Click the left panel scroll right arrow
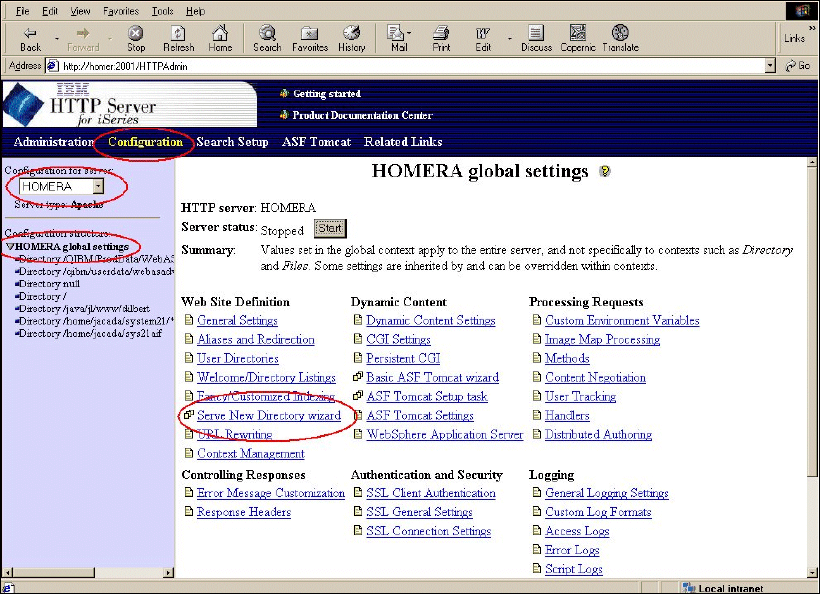 click(x=168, y=573)
